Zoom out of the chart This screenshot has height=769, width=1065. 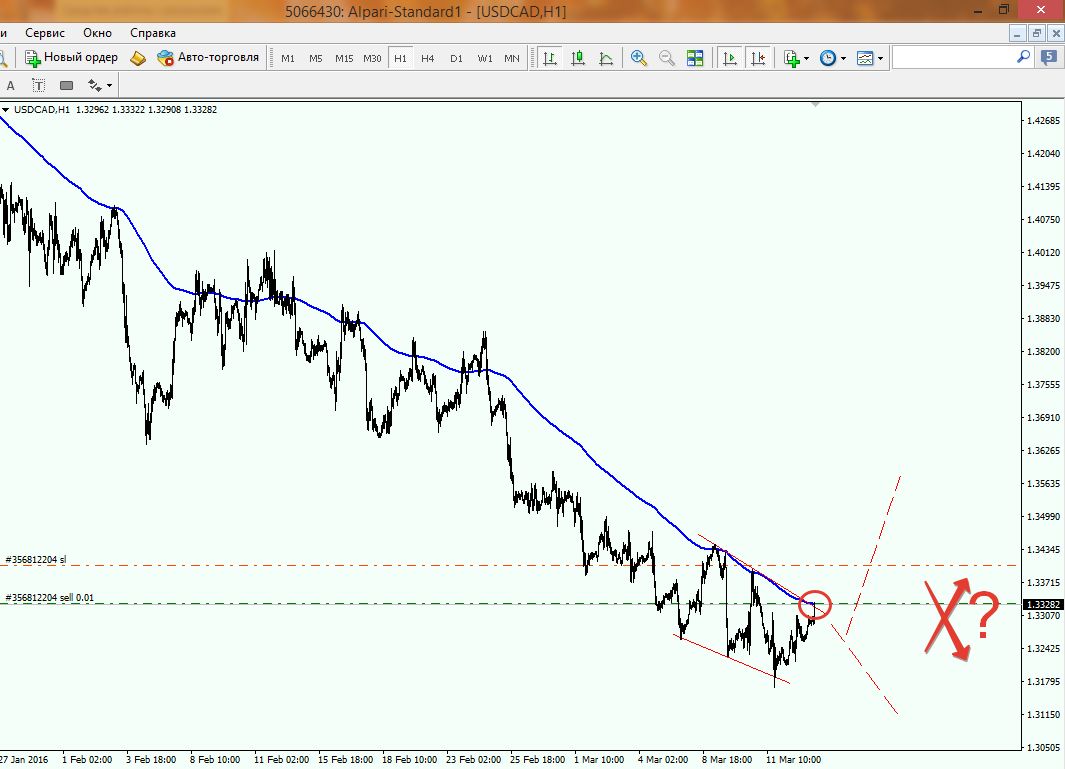(667, 58)
